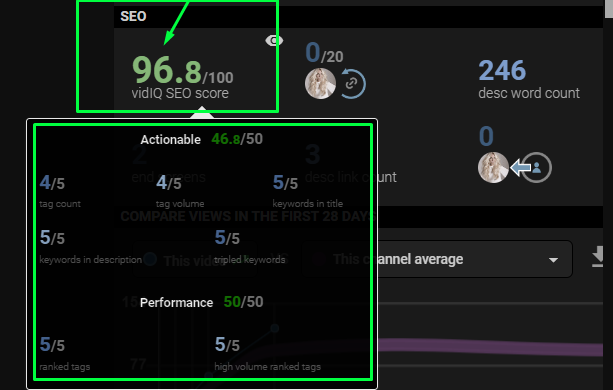Click the Actionable 46.8/50 heading

[202, 139]
